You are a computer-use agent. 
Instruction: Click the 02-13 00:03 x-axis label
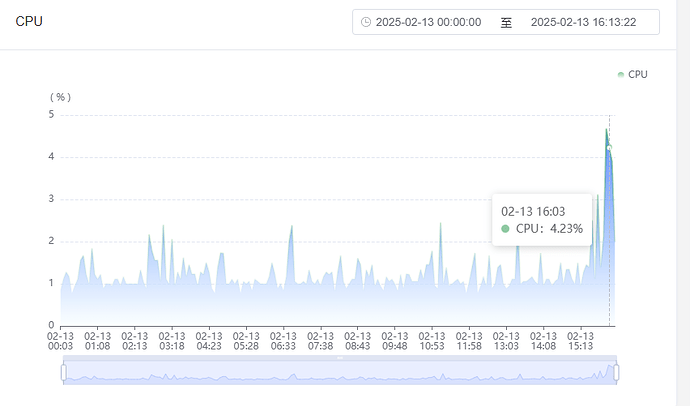pos(60,341)
